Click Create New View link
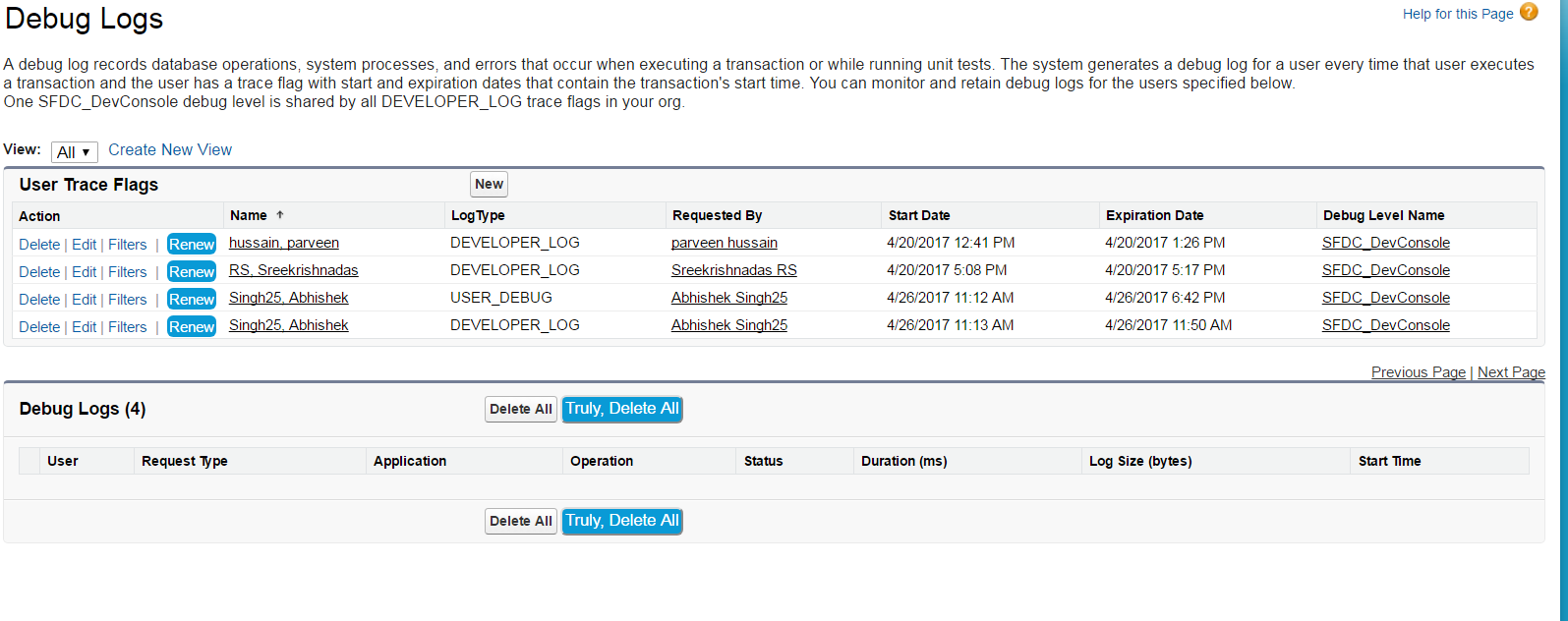The height and width of the screenshot is (621, 1568). pyautogui.click(x=170, y=150)
